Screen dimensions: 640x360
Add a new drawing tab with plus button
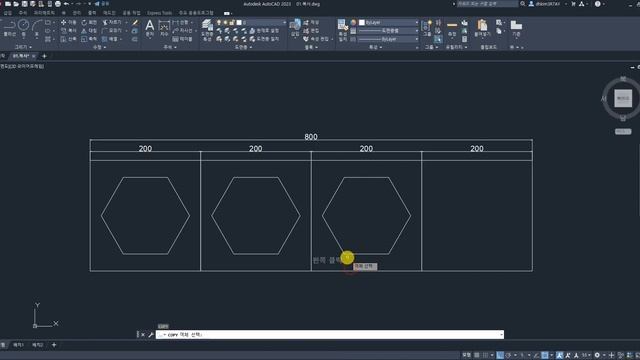coord(44,56)
